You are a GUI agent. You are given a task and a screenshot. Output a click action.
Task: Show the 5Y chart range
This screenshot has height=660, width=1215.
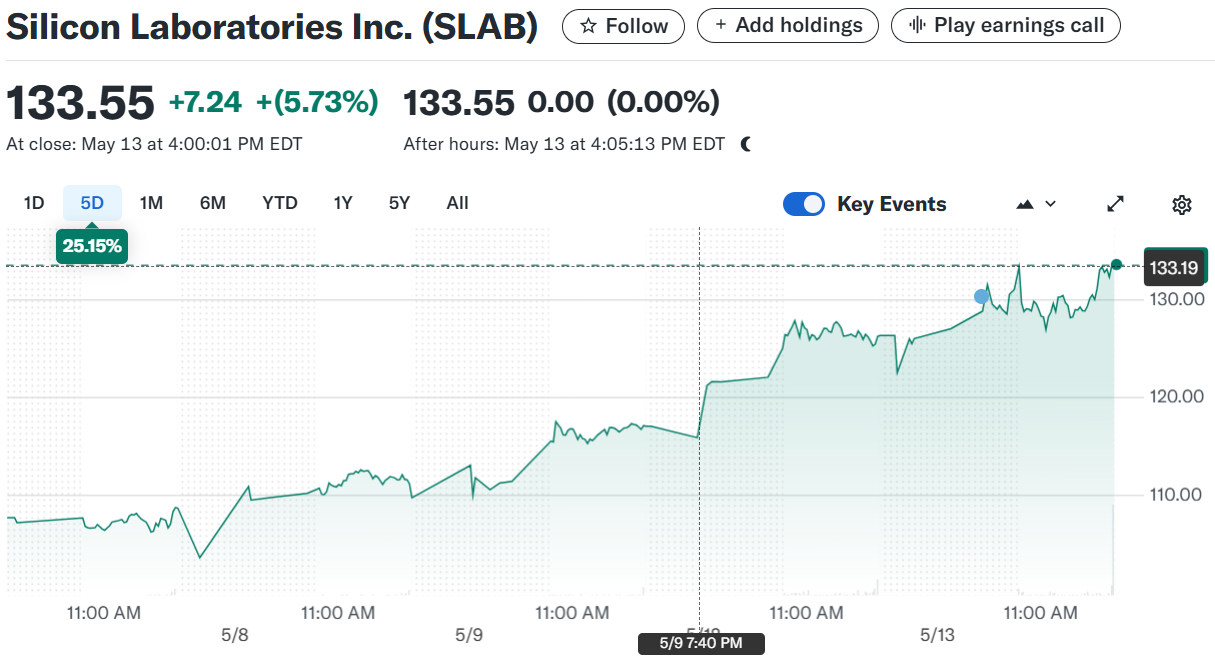tap(399, 203)
